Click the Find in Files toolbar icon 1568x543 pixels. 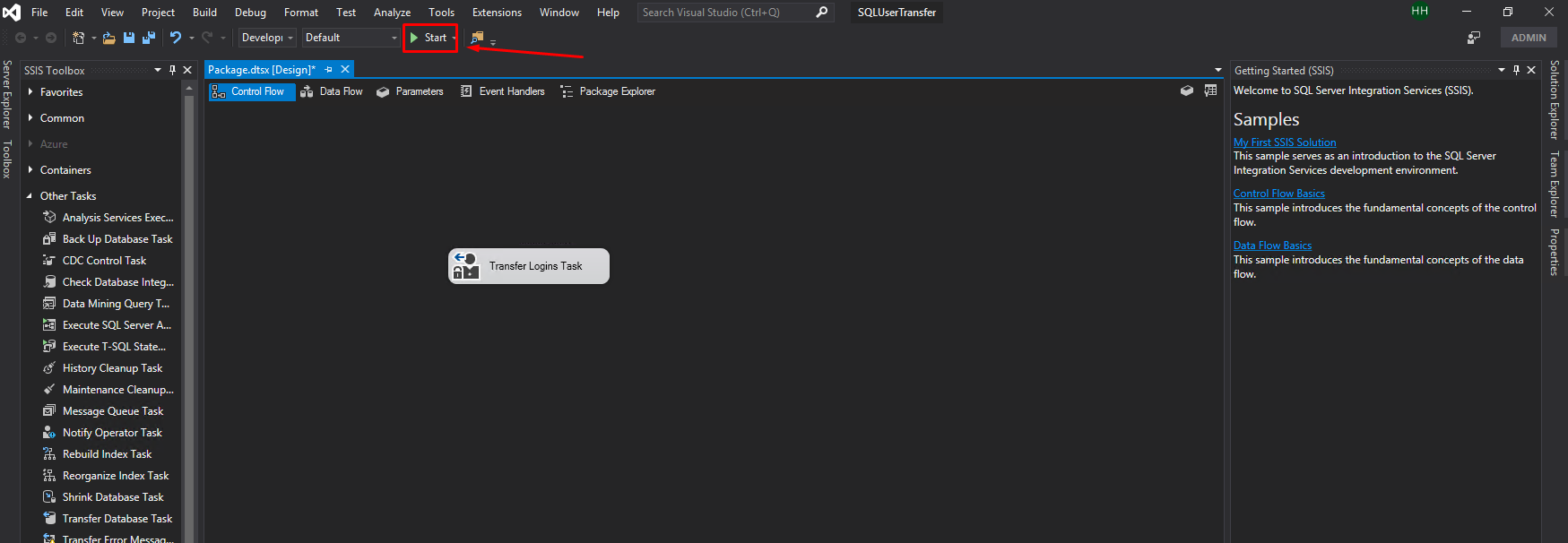pos(477,38)
